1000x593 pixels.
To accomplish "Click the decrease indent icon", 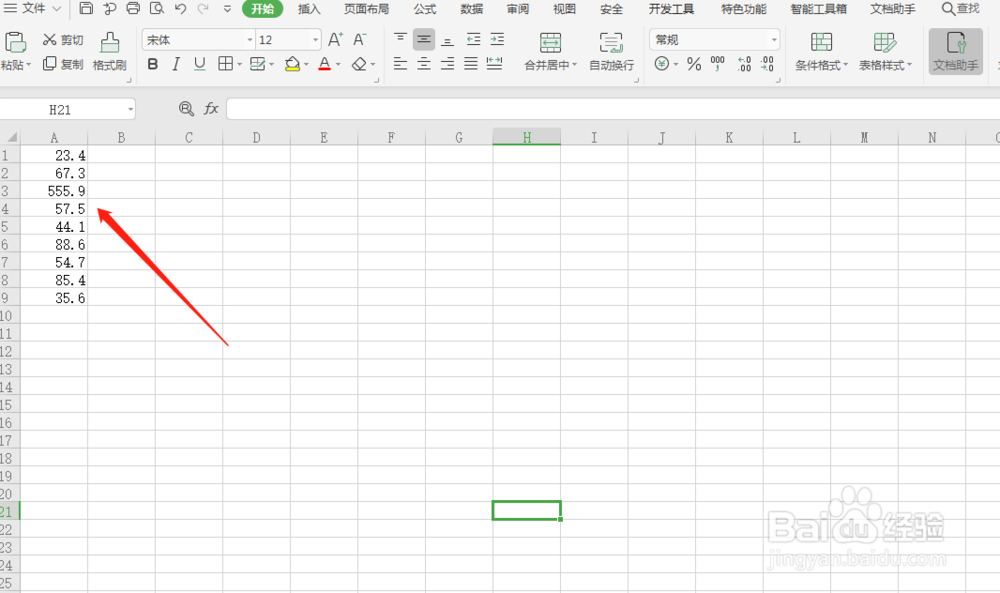I will [x=473, y=40].
